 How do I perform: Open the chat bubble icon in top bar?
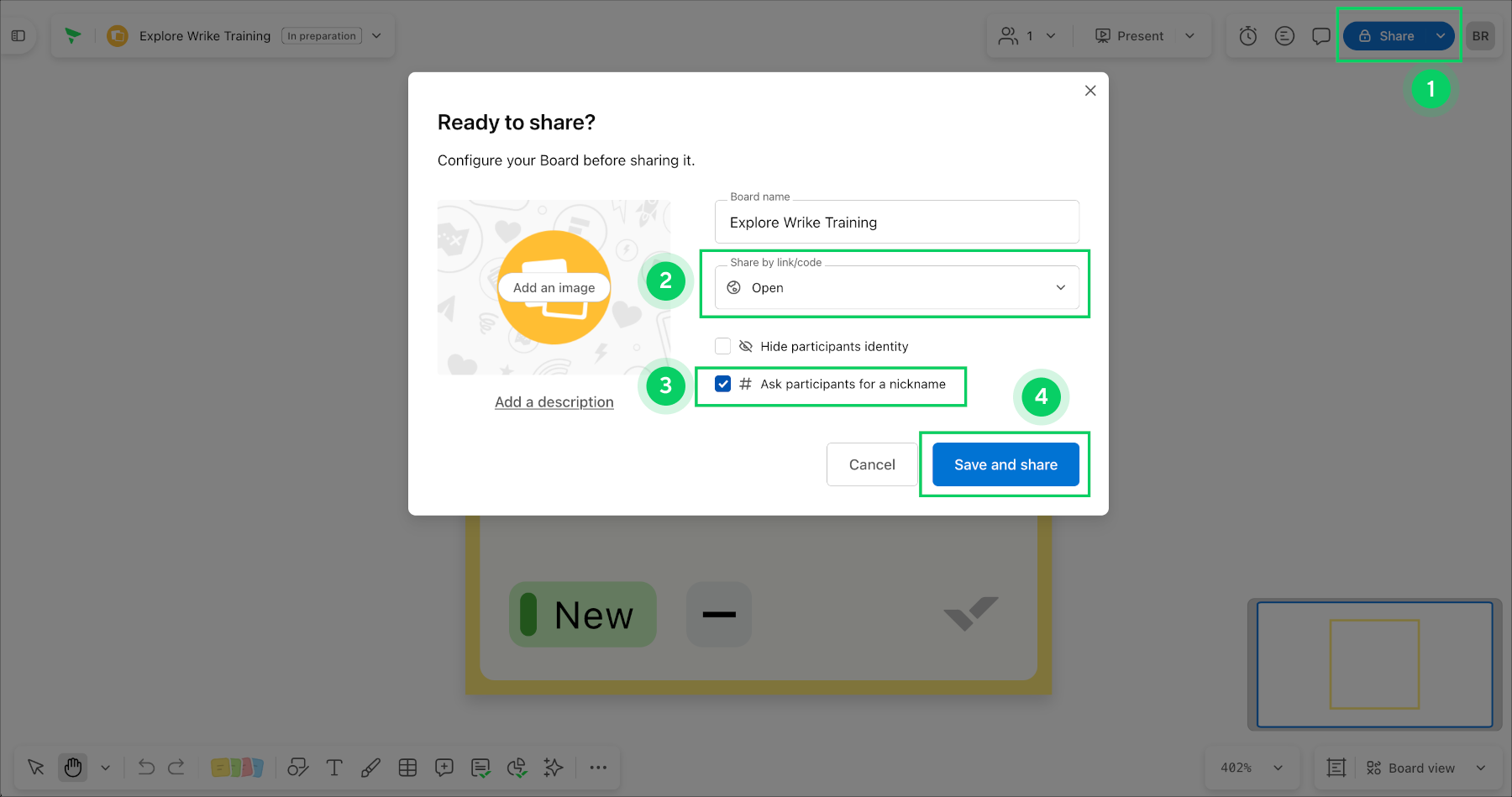[x=1321, y=36]
